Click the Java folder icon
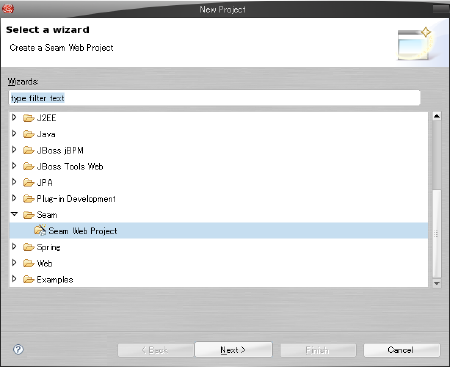 tap(29, 134)
